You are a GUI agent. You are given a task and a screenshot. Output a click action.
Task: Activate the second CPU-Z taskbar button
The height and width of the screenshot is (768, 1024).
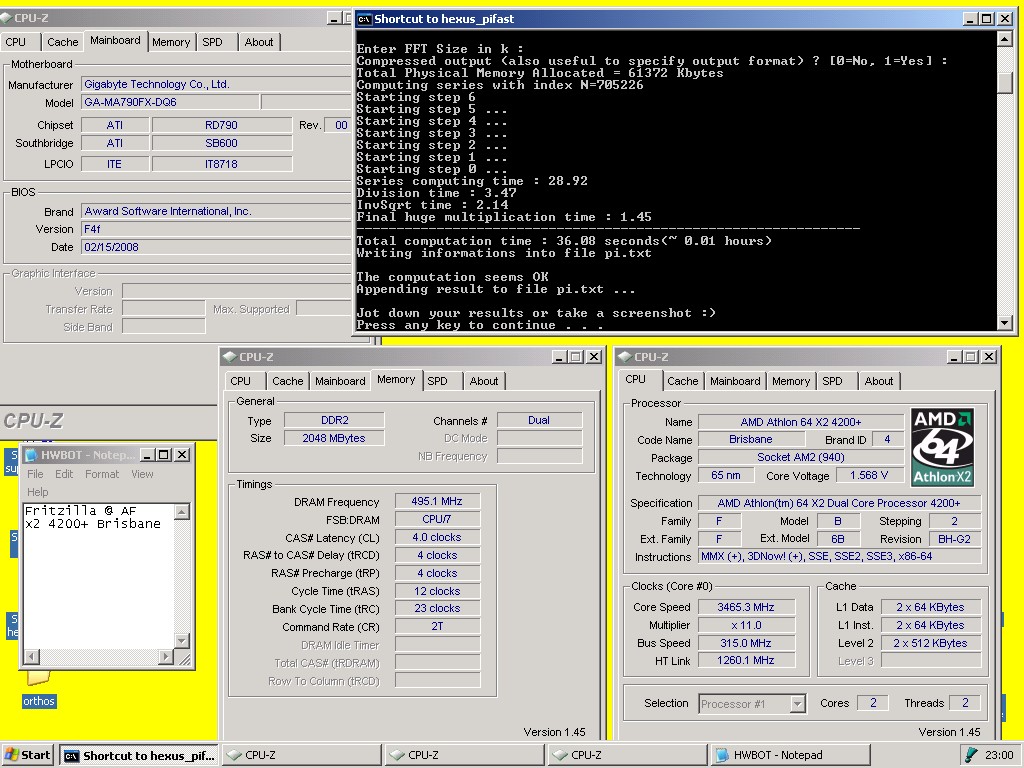pyautogui.click(x=464, y=756)
